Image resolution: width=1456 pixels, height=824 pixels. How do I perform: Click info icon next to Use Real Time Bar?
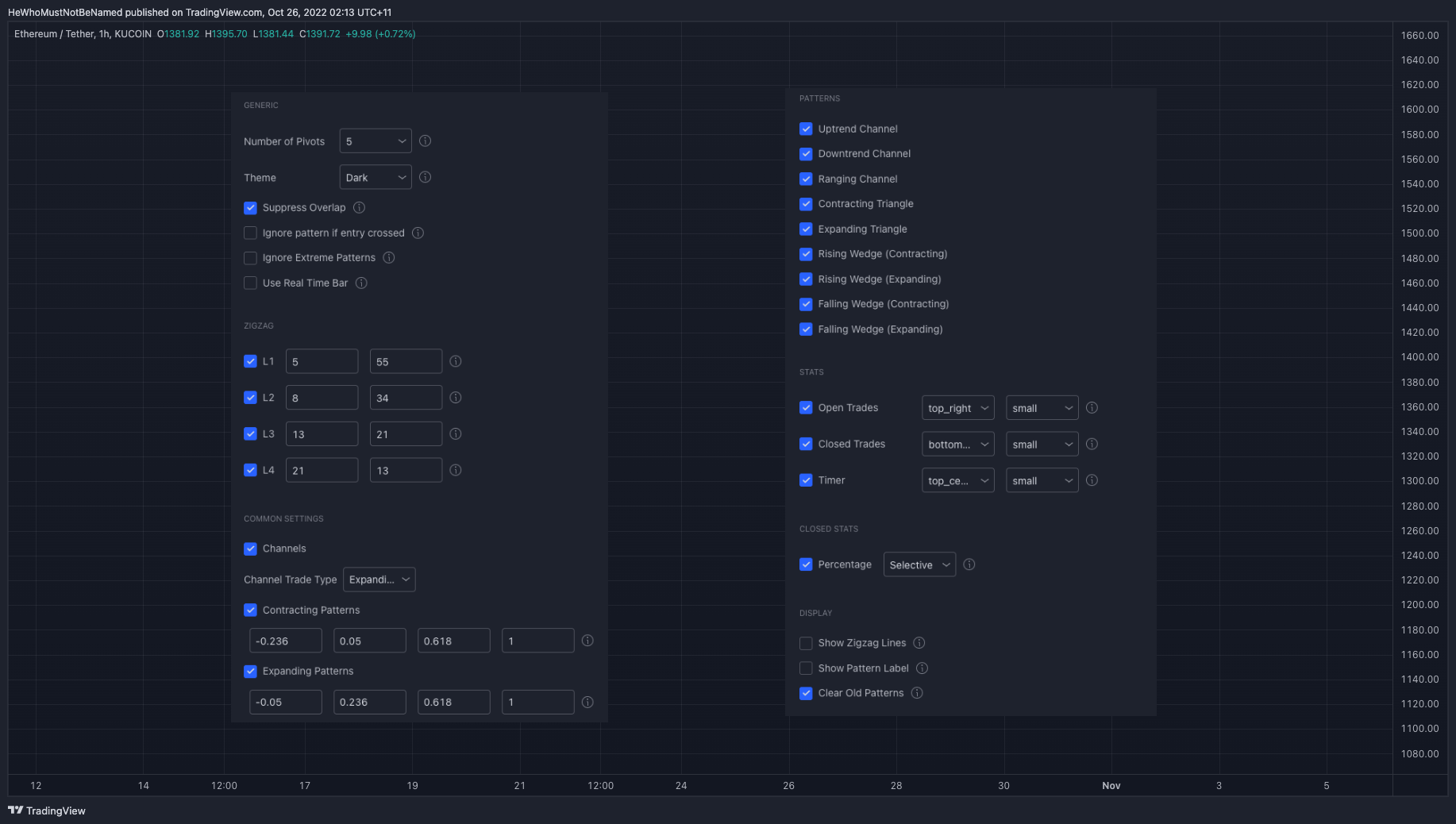pos(361,283)
